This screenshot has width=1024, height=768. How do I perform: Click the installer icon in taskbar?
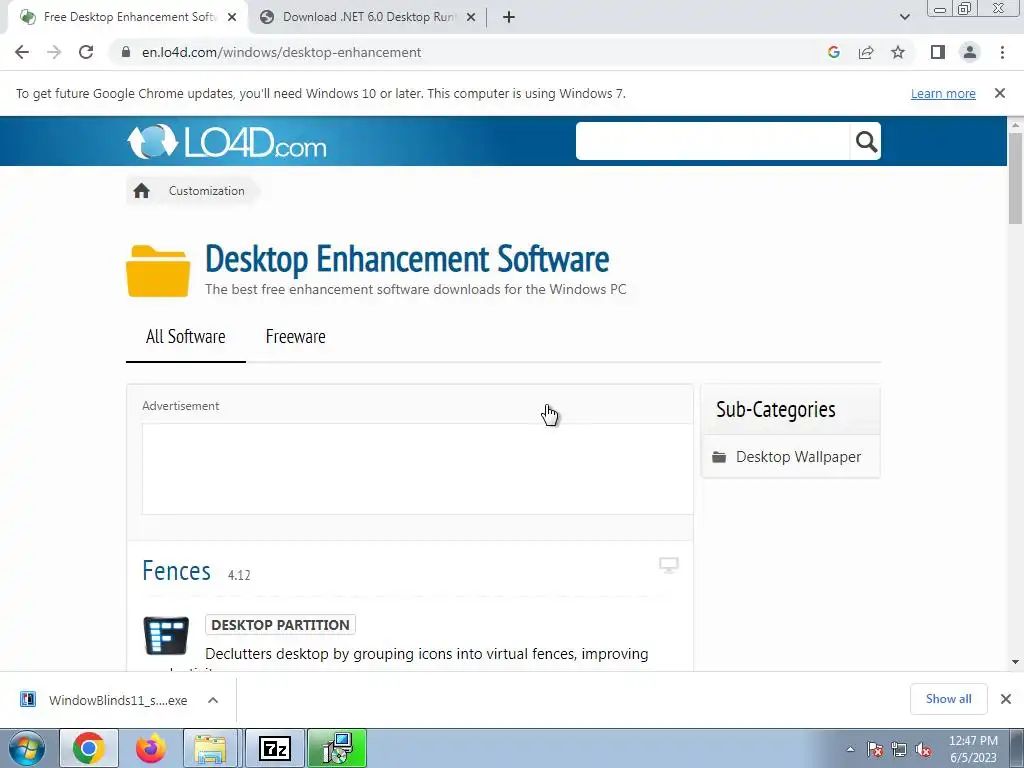pyautogui.click(x=337, y=748)
